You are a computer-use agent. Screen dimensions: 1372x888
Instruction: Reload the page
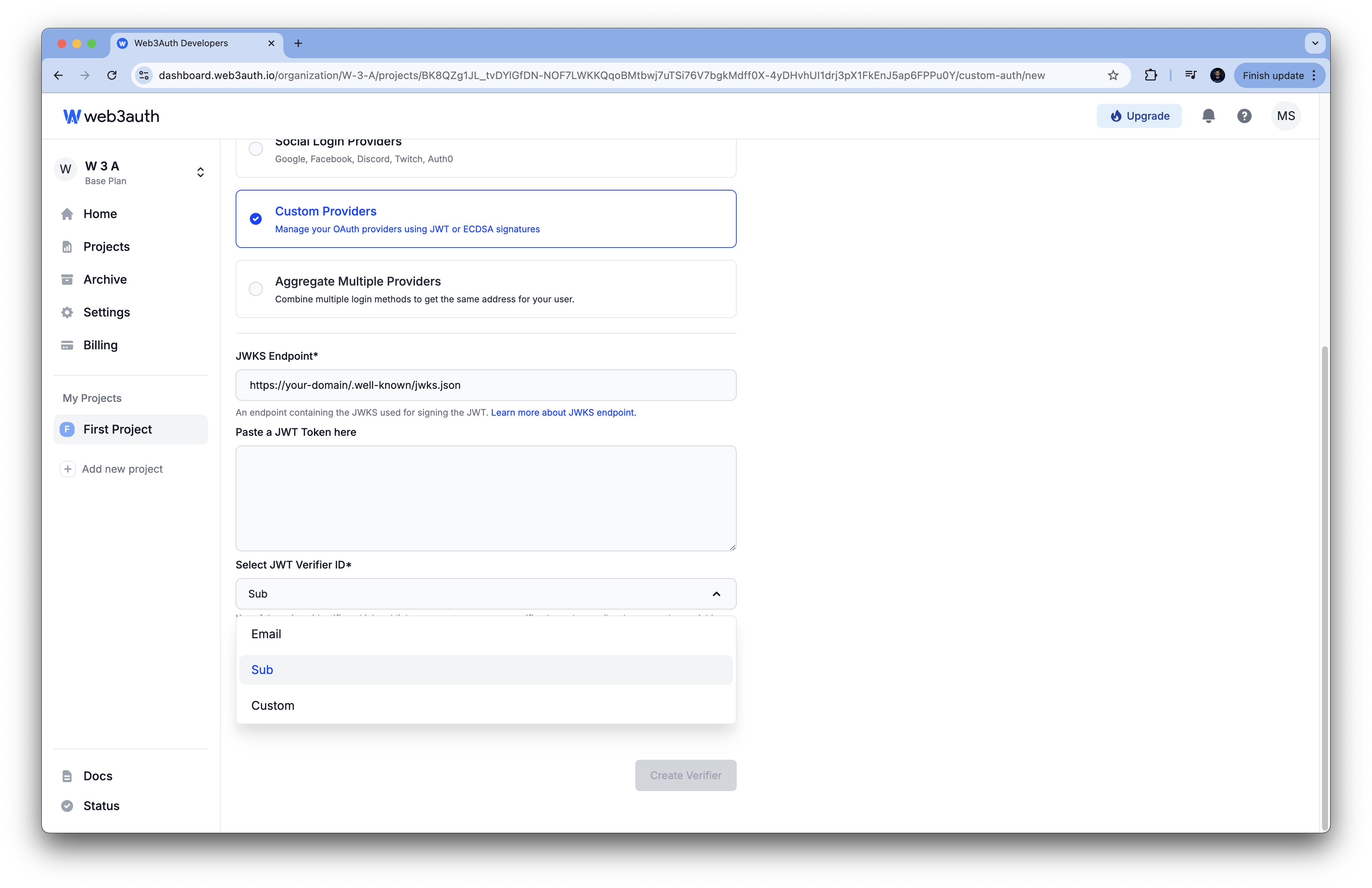point(112,75)
